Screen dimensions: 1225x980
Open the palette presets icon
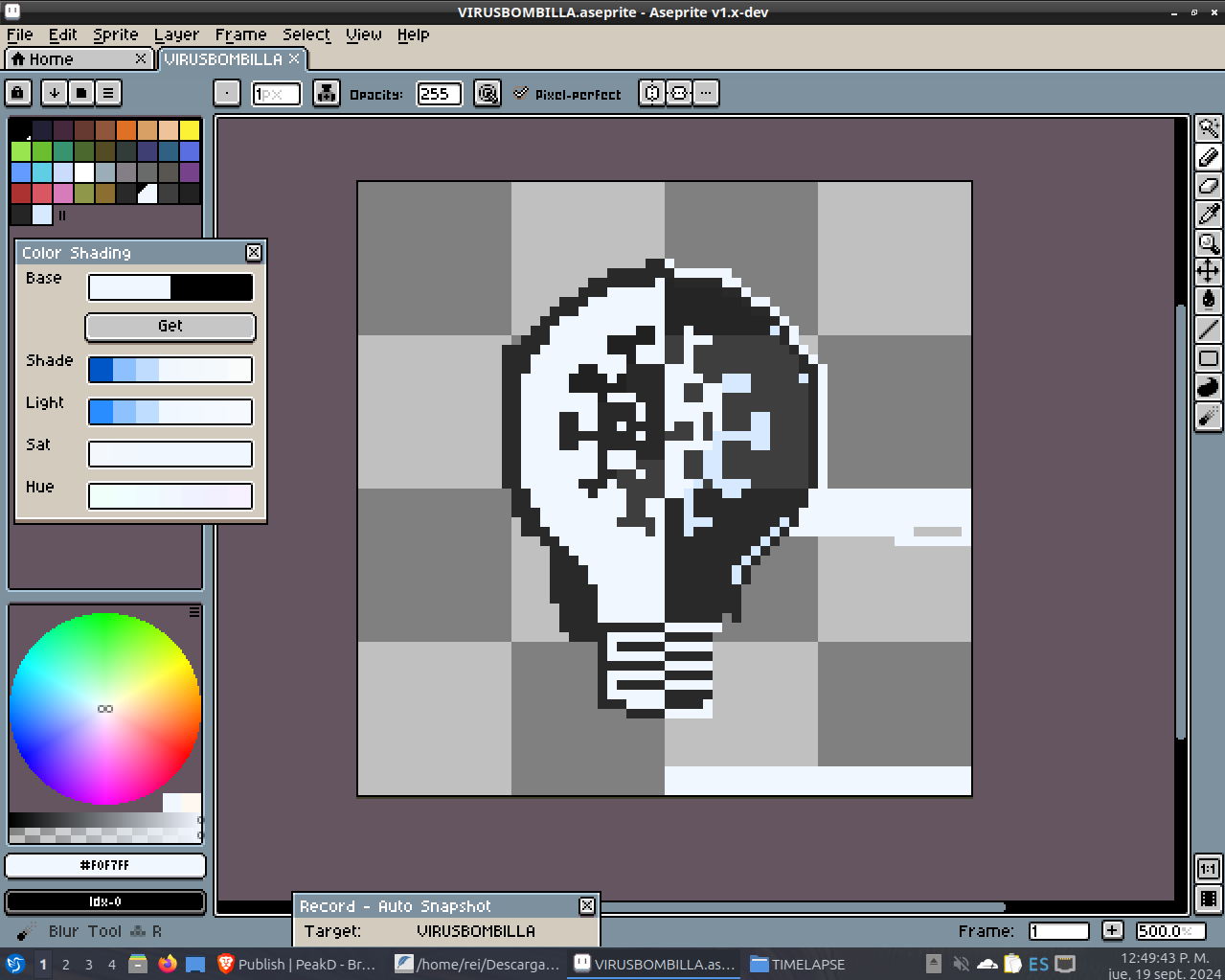pyautogui.click(x=81, y=93)
